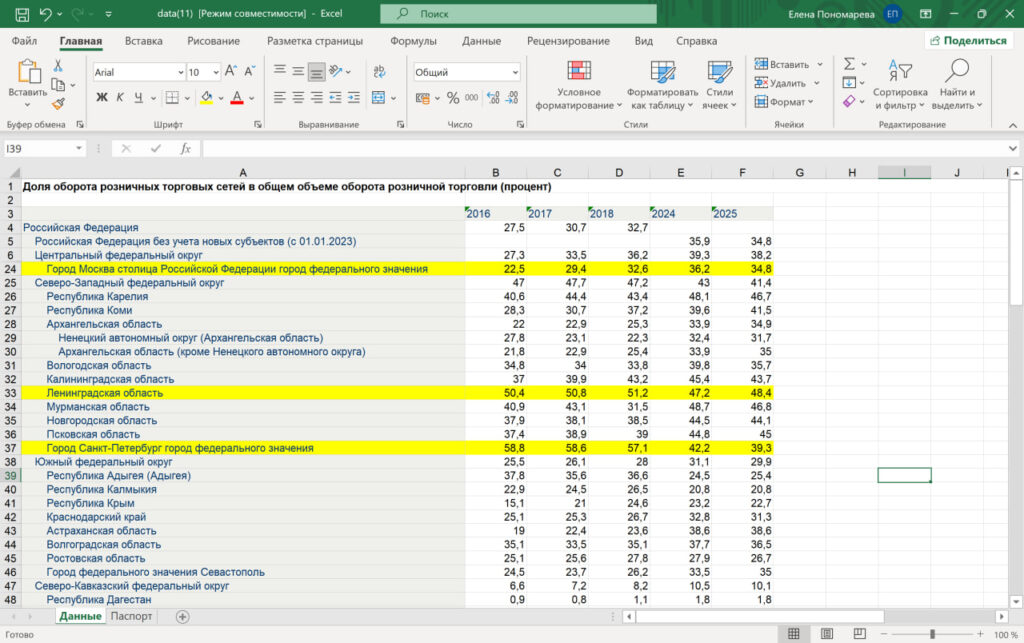
Task: Open the Arial font name dropdown
Action: click(181, 72)
